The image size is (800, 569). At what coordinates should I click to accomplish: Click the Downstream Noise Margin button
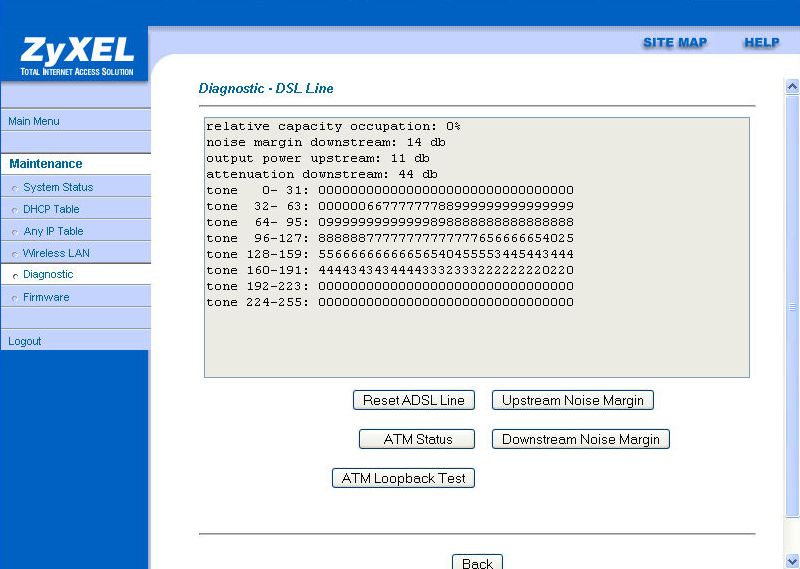581,439
